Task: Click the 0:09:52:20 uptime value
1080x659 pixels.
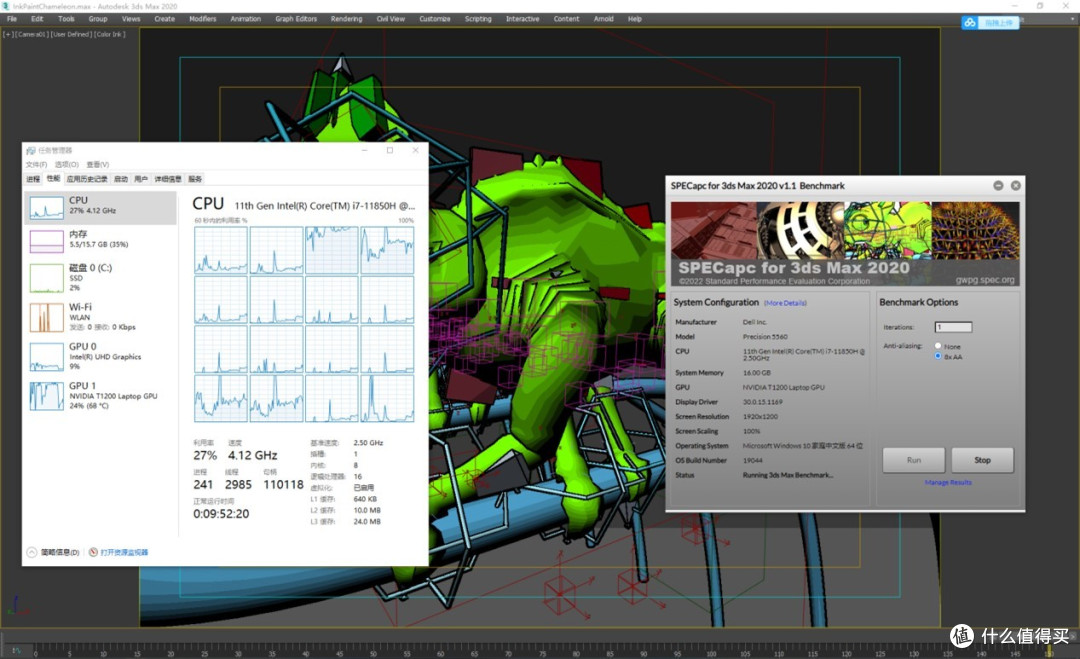Action: pyautogui.click(x=221, y=514)
